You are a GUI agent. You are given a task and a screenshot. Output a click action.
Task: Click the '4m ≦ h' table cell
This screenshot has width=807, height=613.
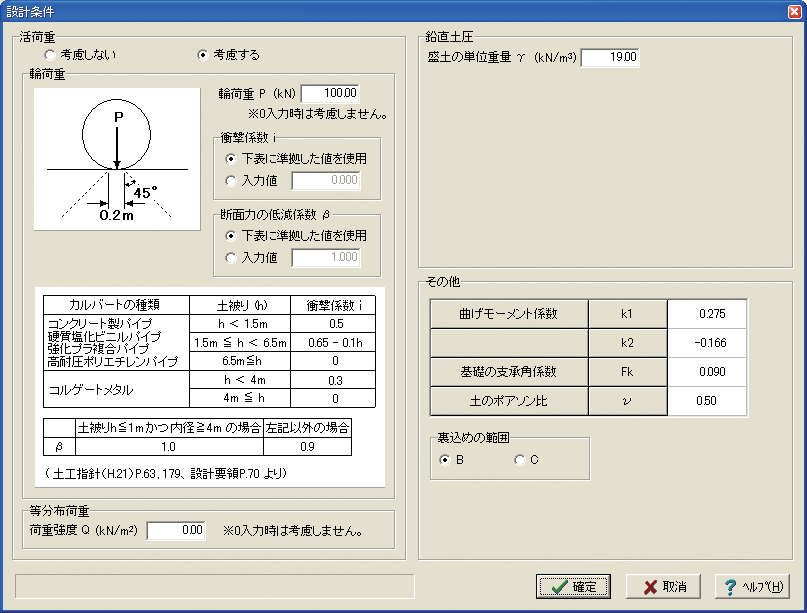point(240,398)
